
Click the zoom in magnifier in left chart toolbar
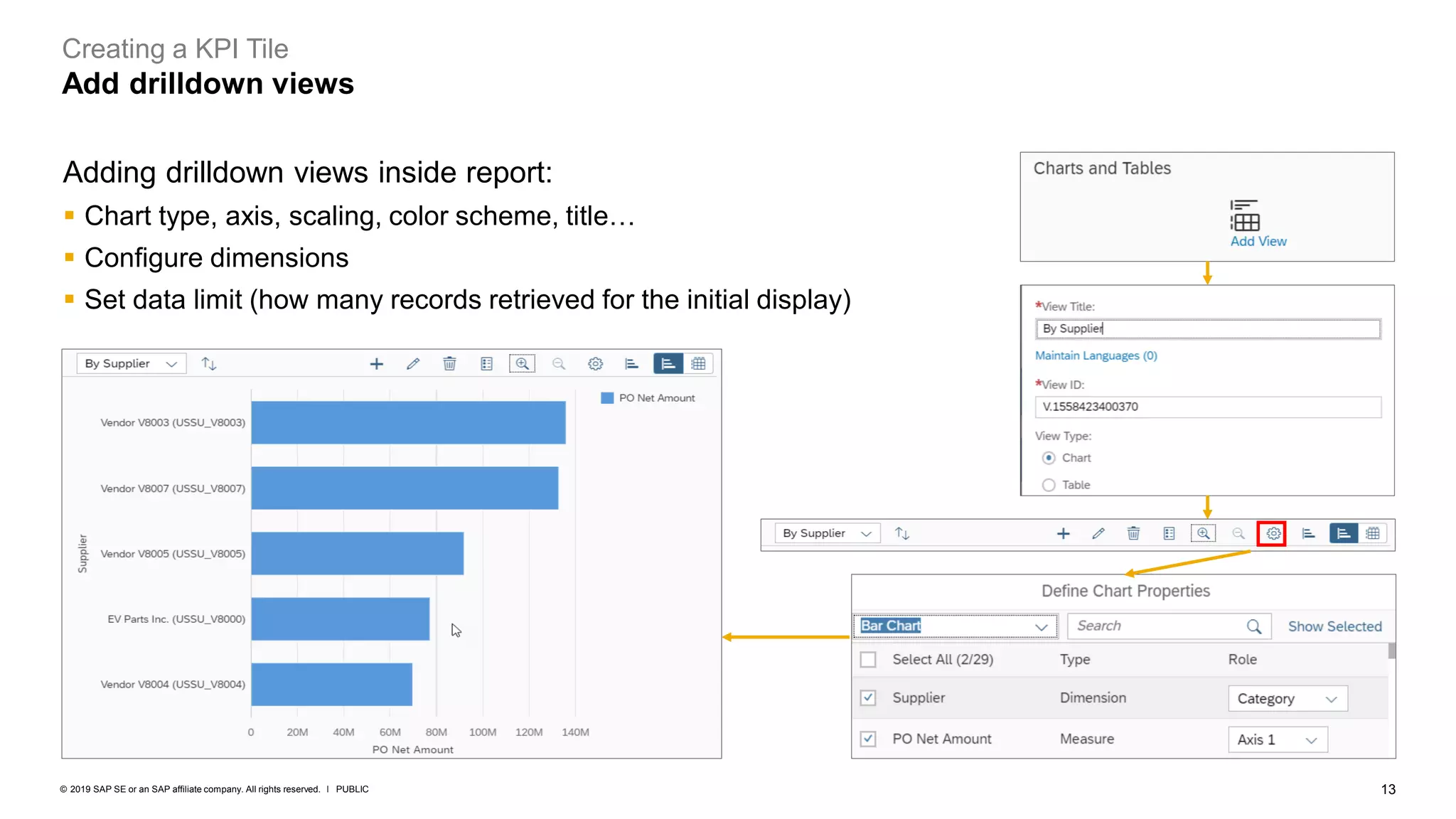coord(522,364)
